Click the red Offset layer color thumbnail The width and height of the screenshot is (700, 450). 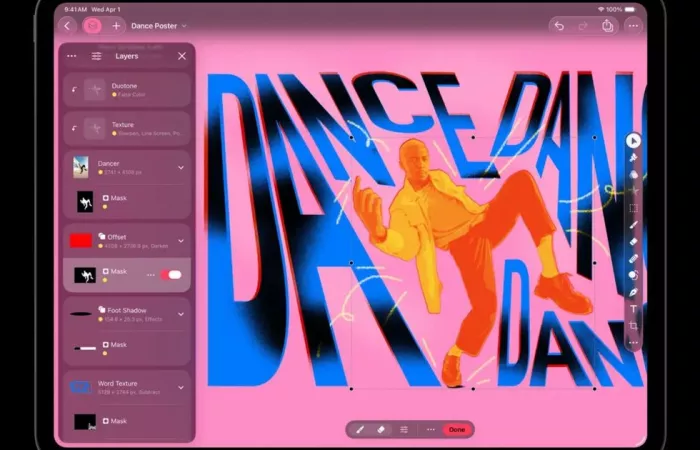[x=81, y=240]
